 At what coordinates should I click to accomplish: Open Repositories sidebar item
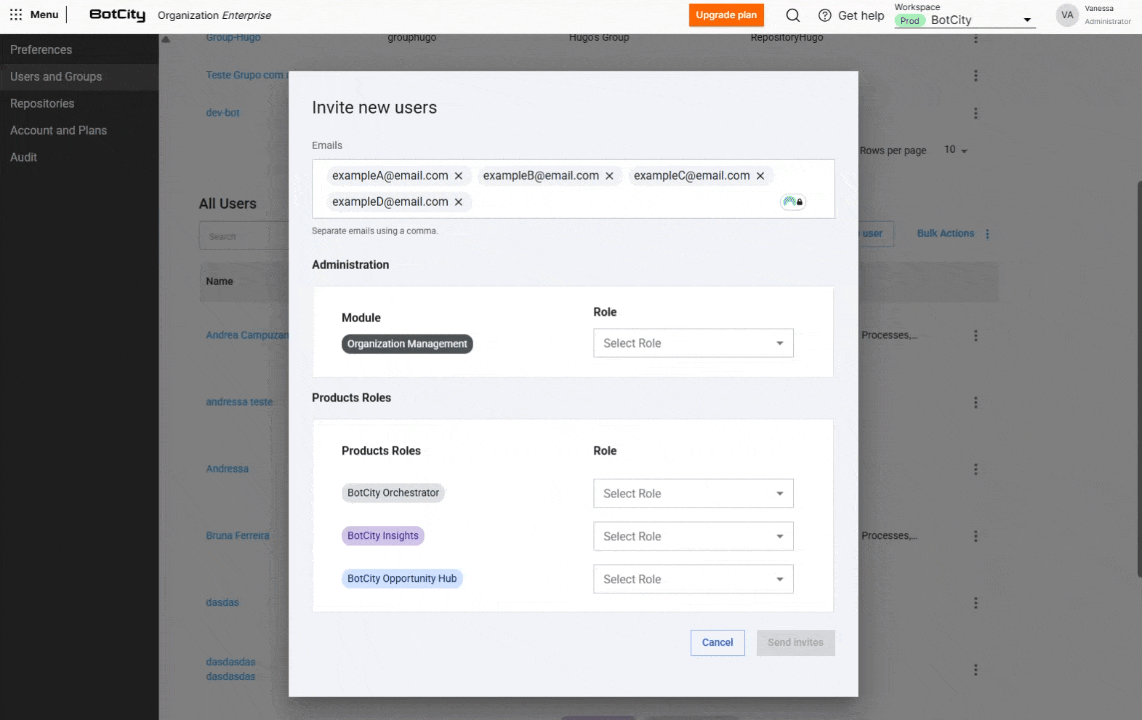click(x=42, y=104)
